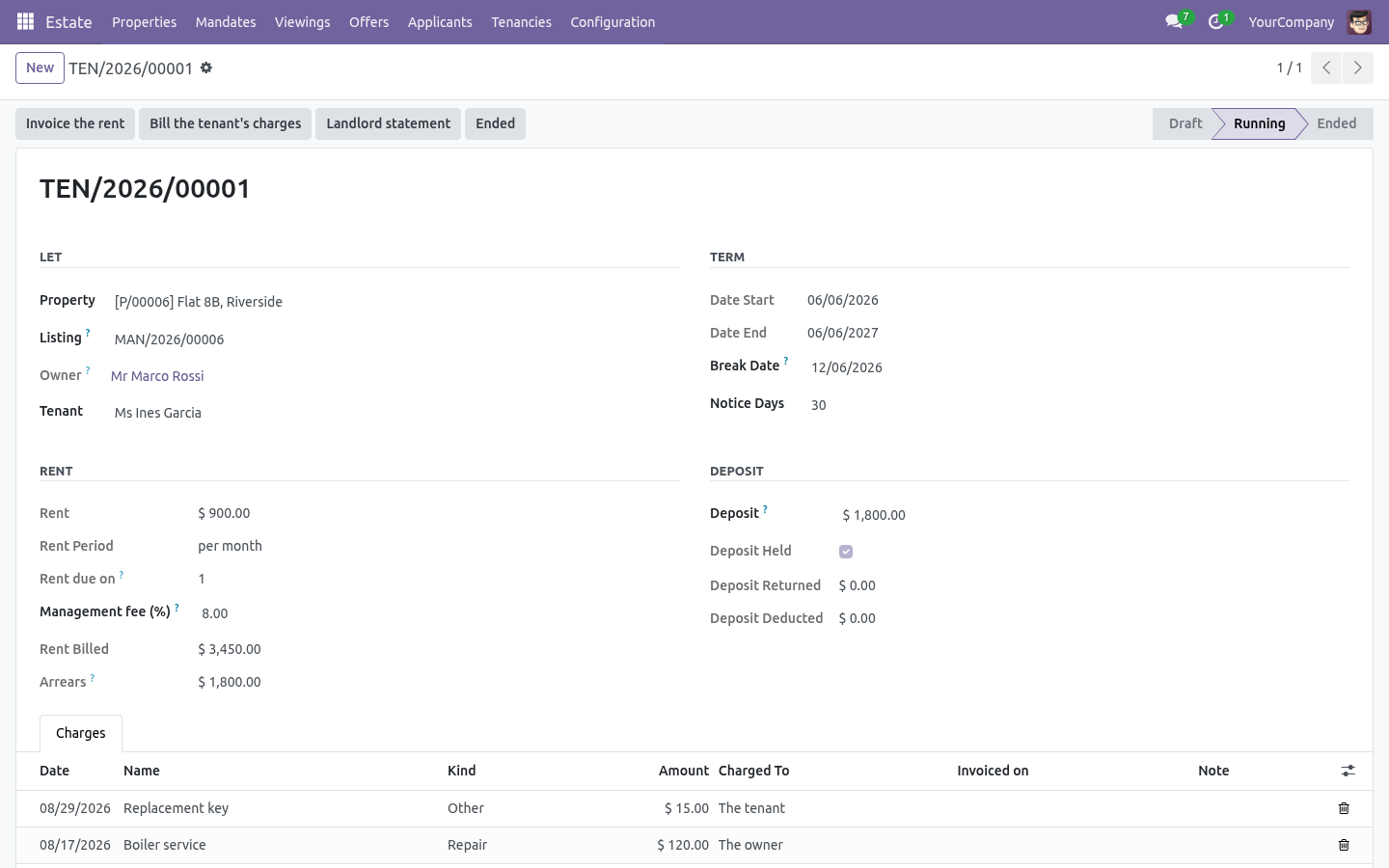Edit the Break Date field
Viewport: 1389px width, 868px height.
tap(1078, 367)
